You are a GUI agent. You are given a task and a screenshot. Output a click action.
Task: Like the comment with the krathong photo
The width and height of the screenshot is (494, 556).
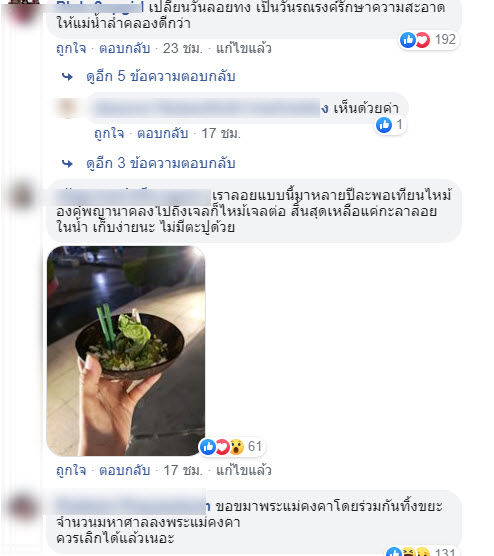(x=71, y=471)
